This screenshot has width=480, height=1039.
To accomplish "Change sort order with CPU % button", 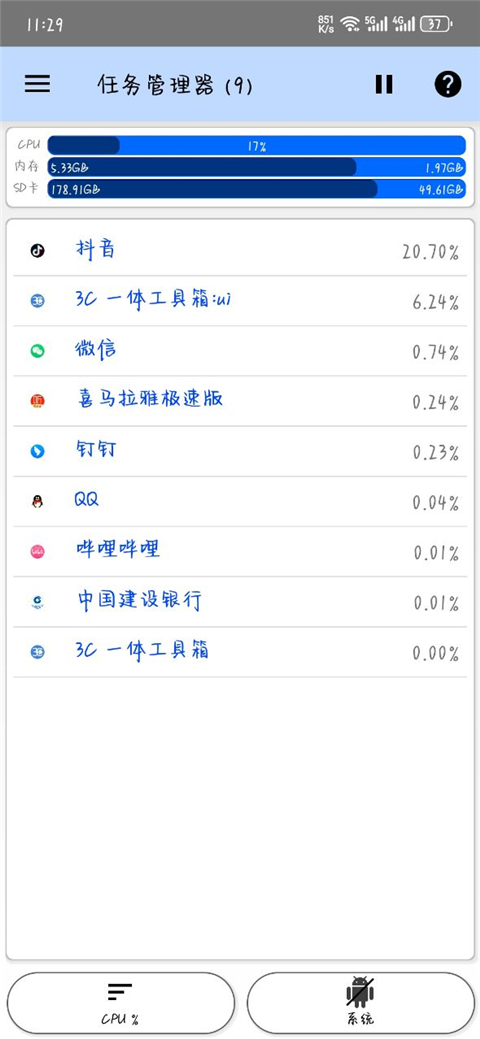I will click(121, 1002).
